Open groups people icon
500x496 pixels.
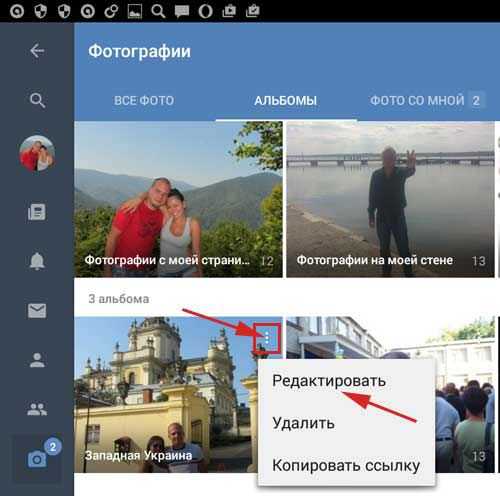coord(37,409)
